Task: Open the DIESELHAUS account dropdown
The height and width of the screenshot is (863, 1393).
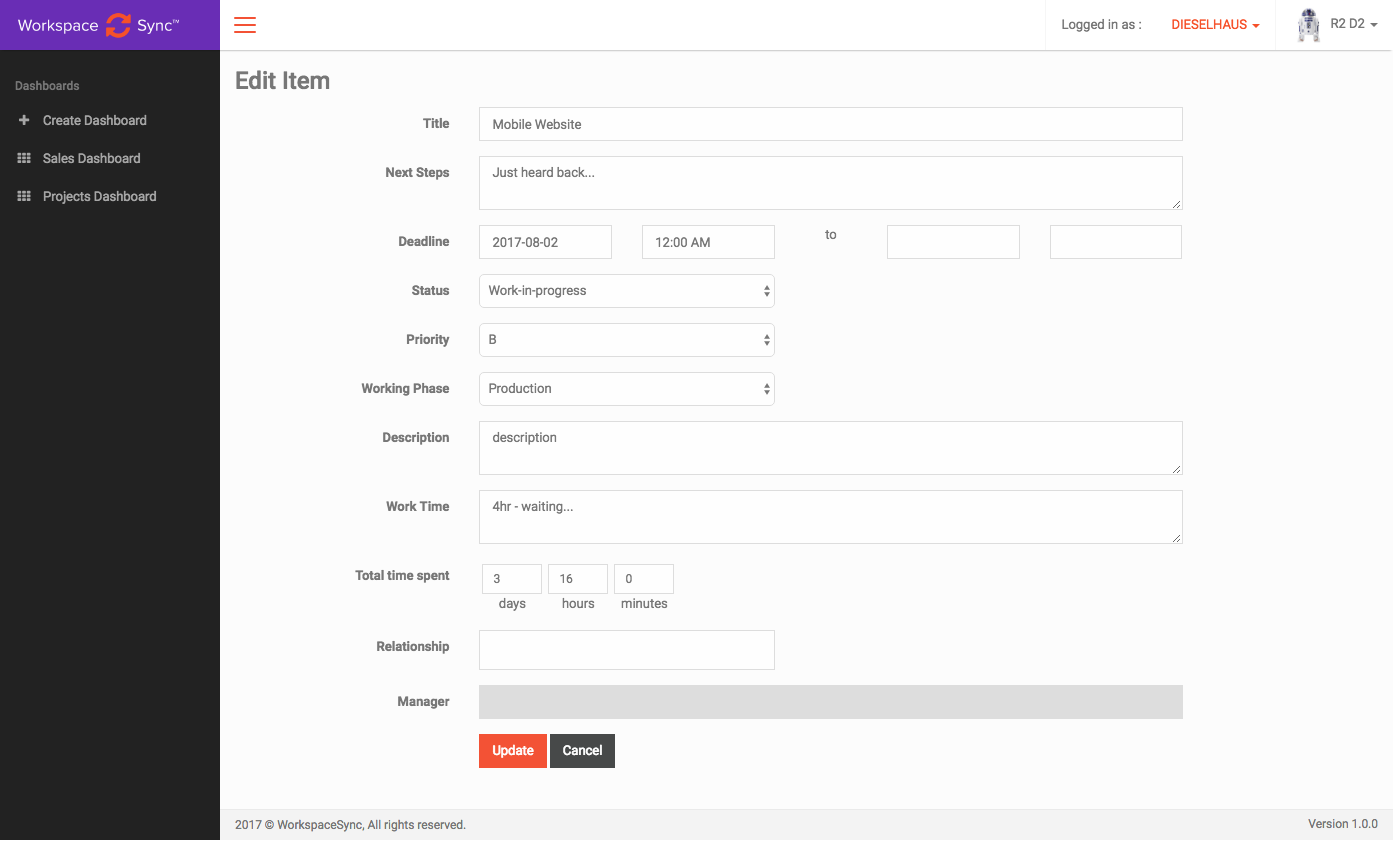Action: pyautogui.click(x=1214, y=25)
